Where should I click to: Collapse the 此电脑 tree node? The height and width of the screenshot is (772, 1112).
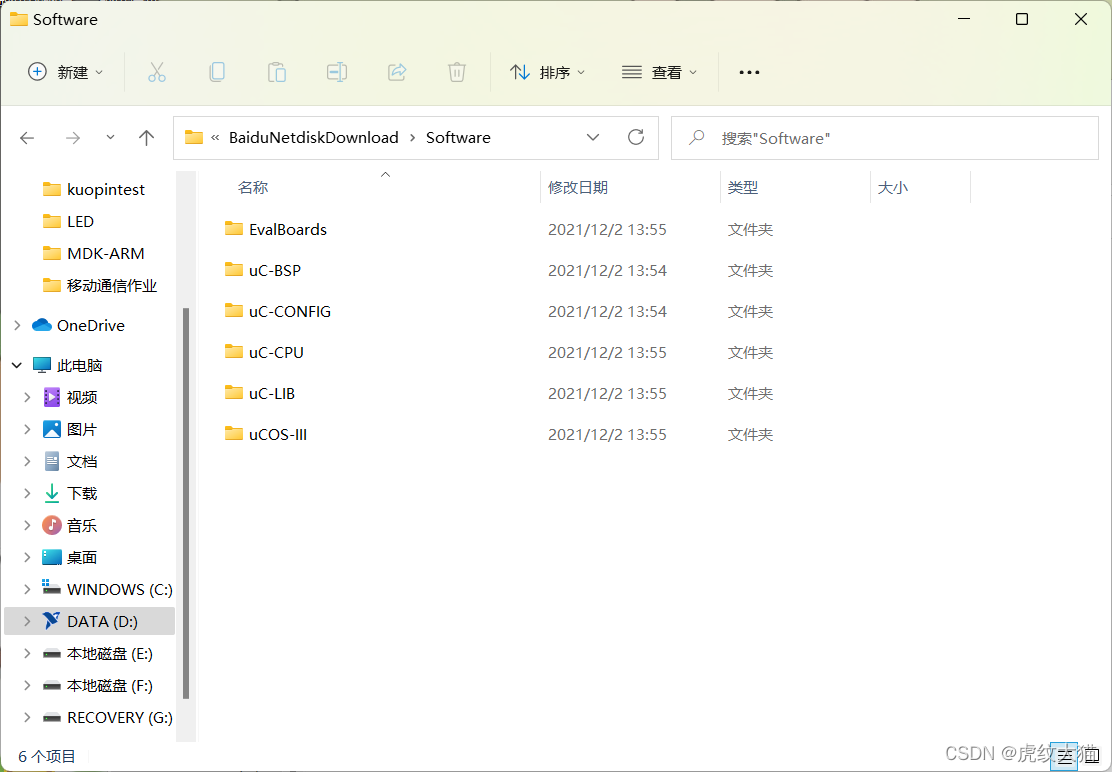[x=17, y=365]
